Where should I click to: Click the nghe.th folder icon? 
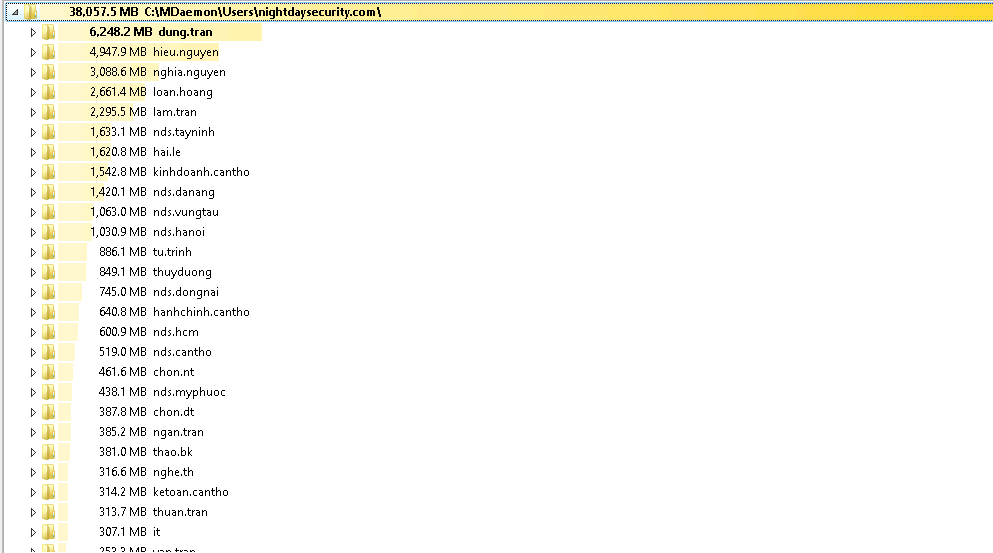click(x=49, y=471)
